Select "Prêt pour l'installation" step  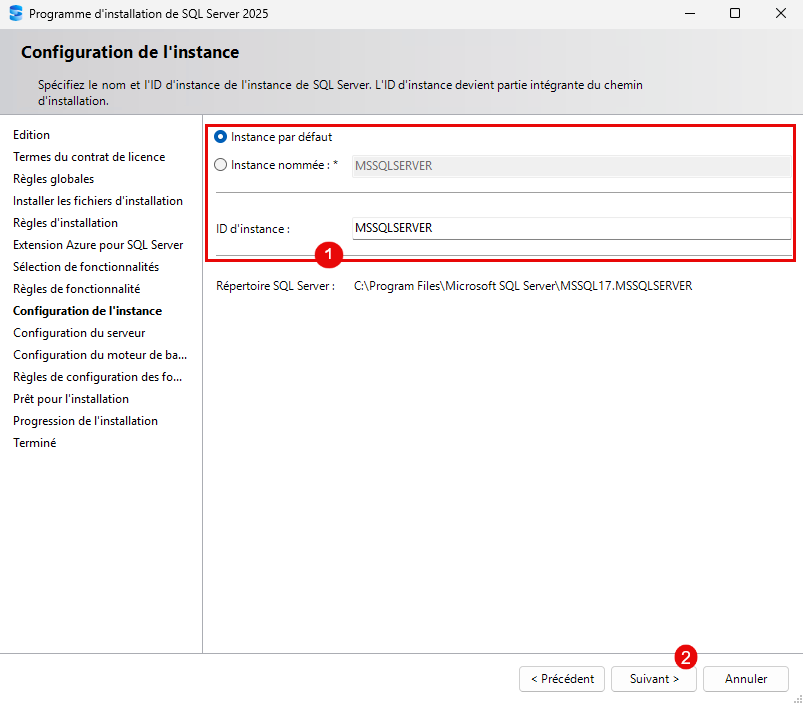pyautogui.click(x=71, y=399)
